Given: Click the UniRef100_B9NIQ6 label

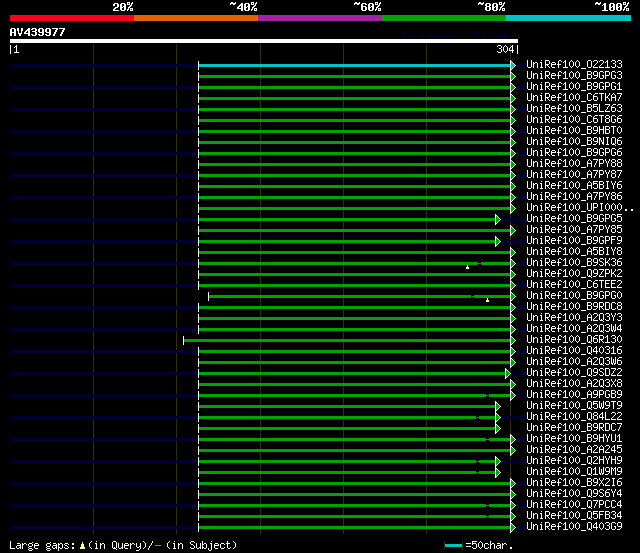Looking at the screenshot, I should pos(574,142).
